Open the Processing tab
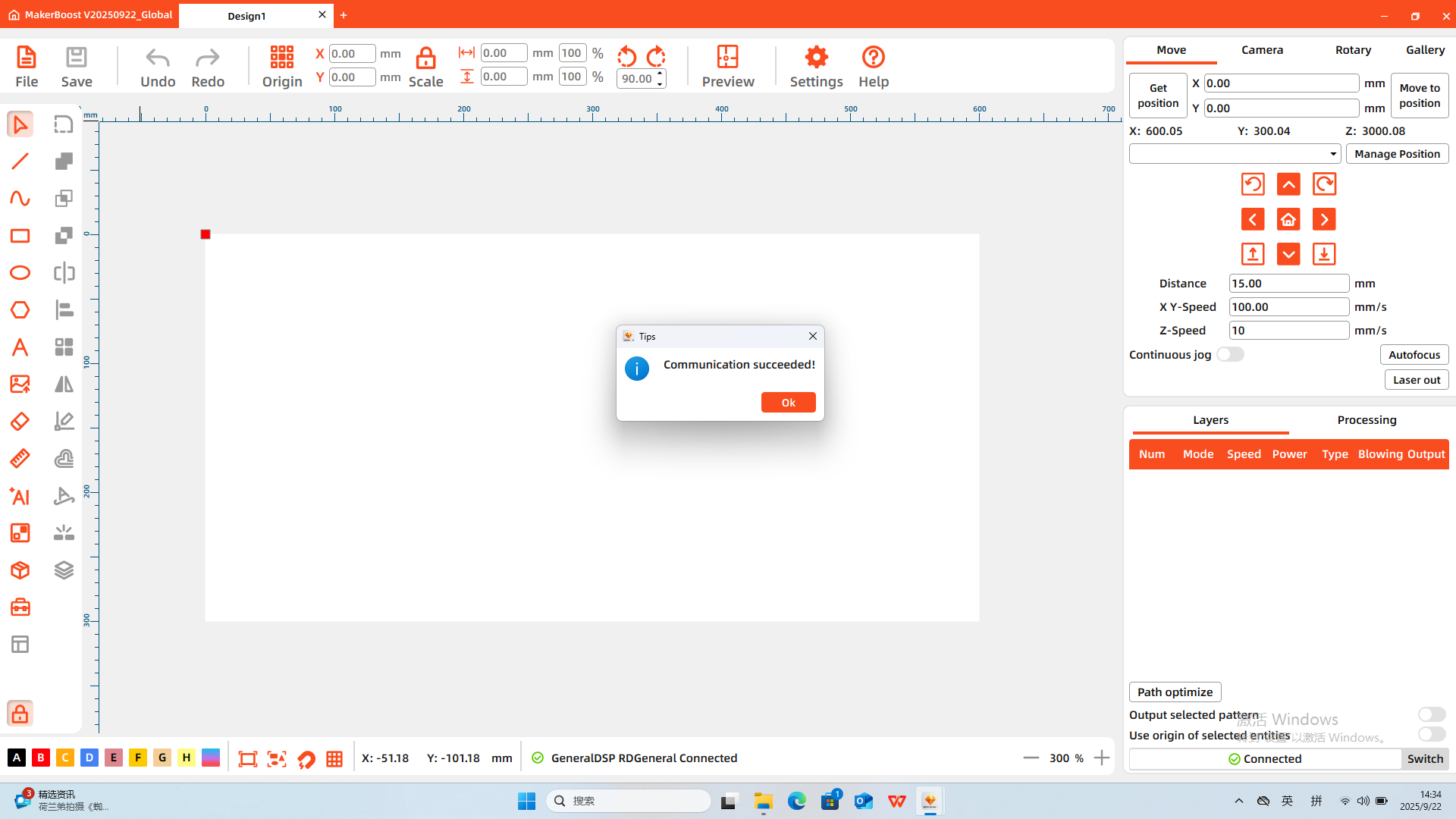The width and height of the screenshot is (1456, 819). point(1366,419)
